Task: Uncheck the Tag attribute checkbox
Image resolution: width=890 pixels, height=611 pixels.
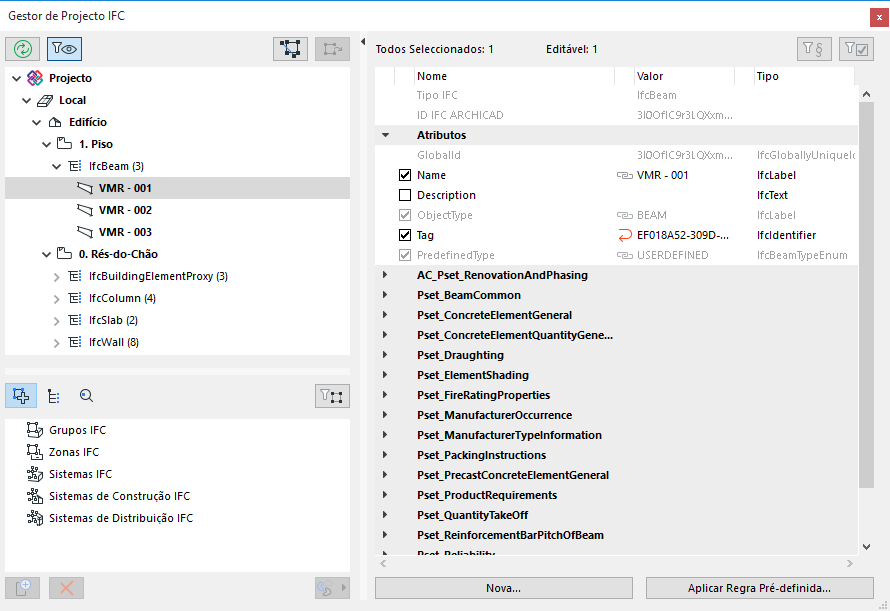Action: [x=405, y=235]
